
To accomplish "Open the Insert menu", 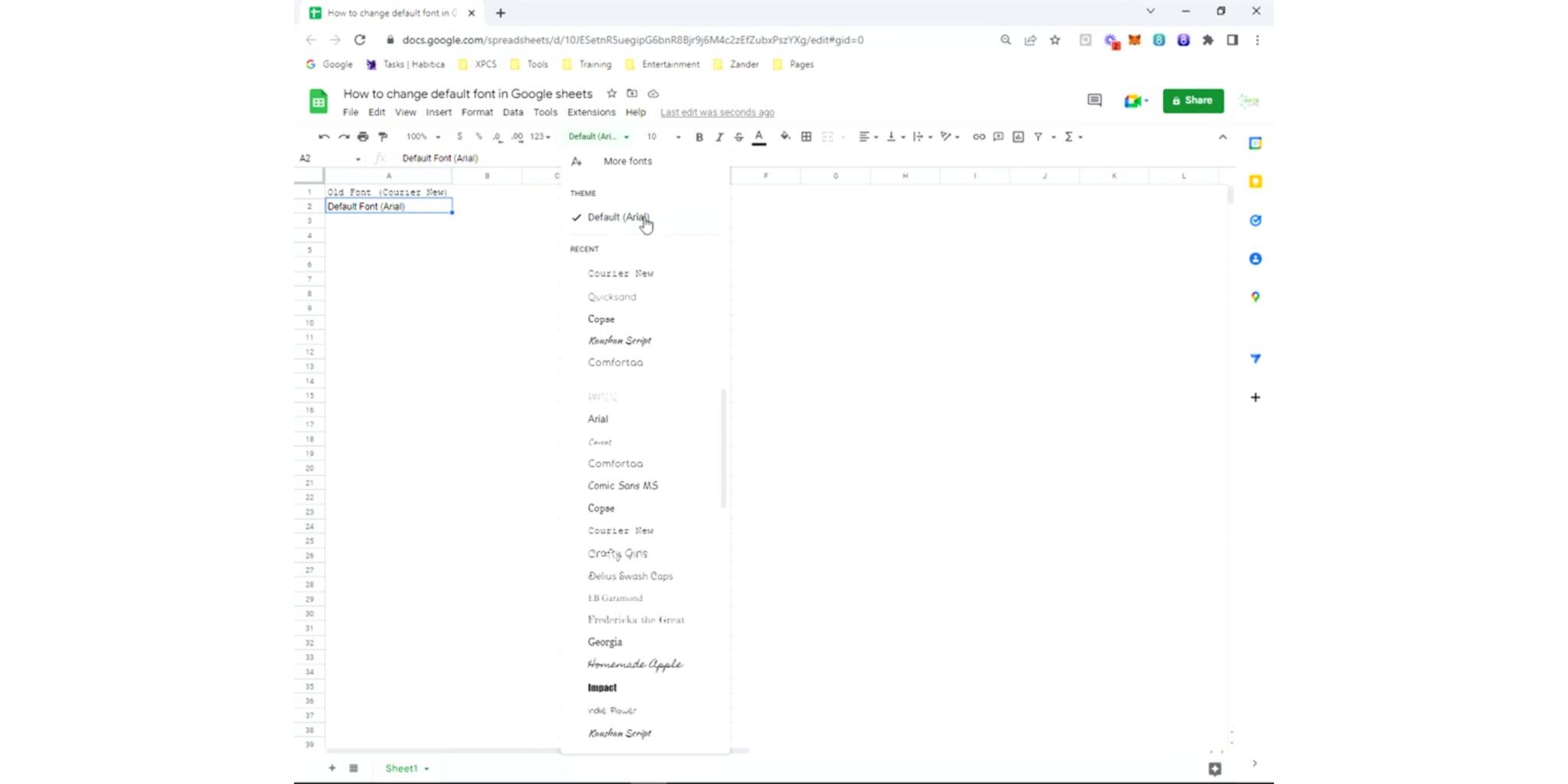I will (439, 113).
